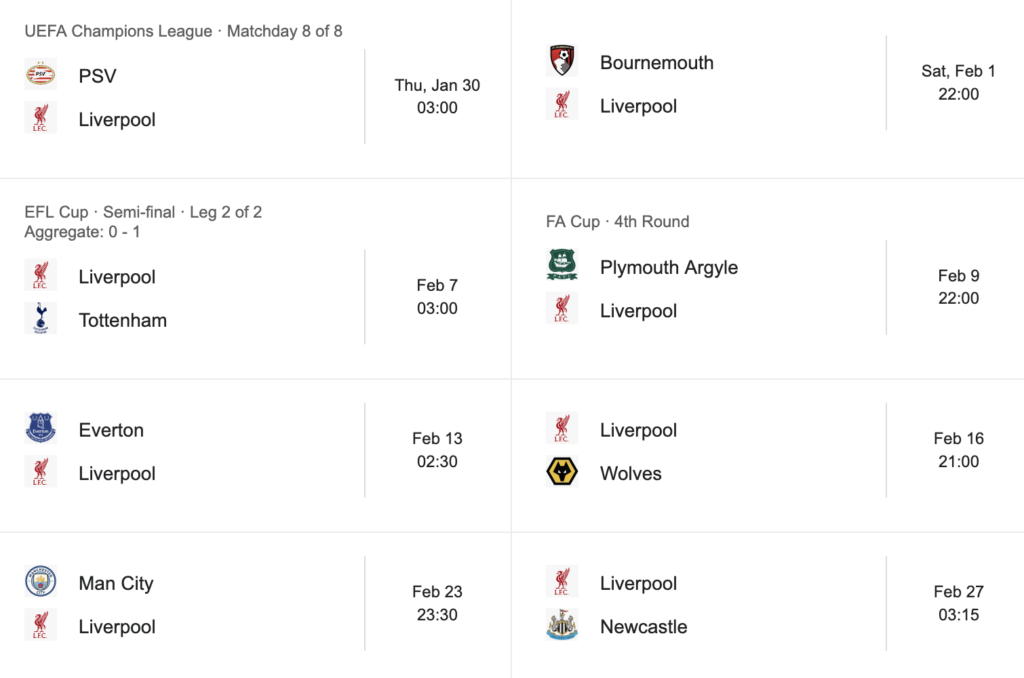Viewport: 1024px width, 678px height.
Task: Click the Bournemouth club crest
Action: pos(562,62)
